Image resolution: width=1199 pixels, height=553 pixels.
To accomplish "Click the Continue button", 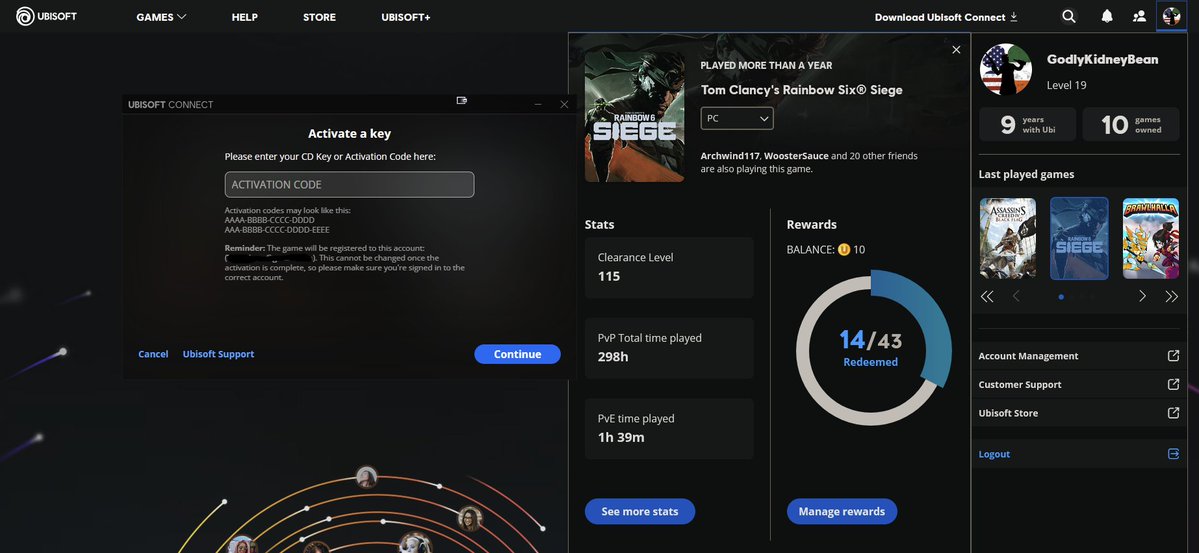I will pyautogui.click(x=518, y=354).
